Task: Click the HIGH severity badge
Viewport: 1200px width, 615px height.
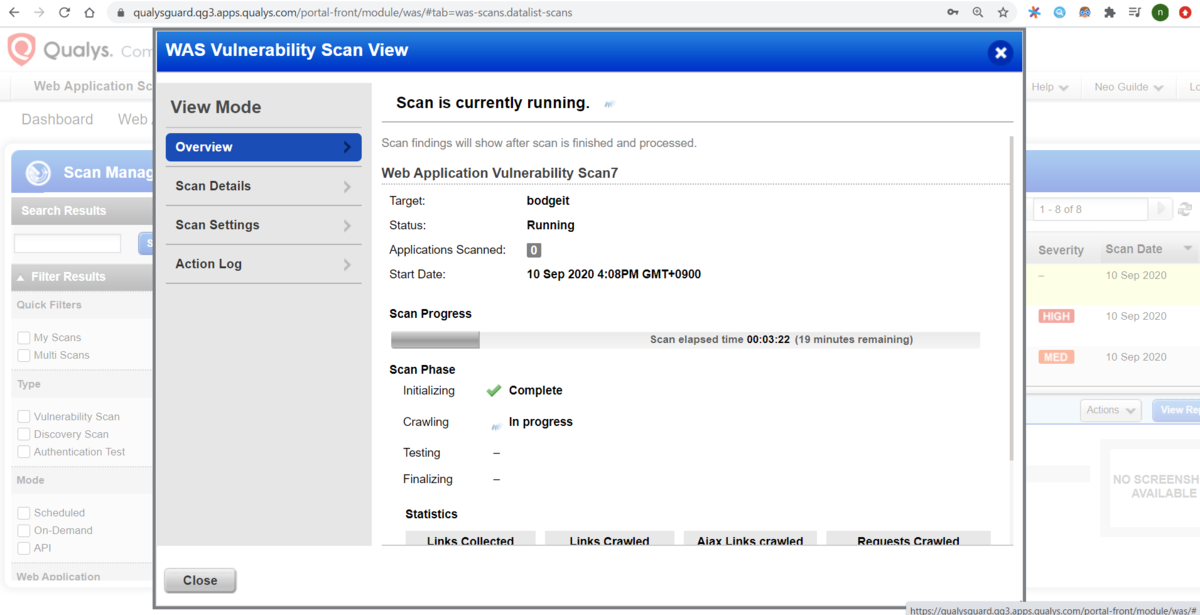Action: click(1056, 316)
